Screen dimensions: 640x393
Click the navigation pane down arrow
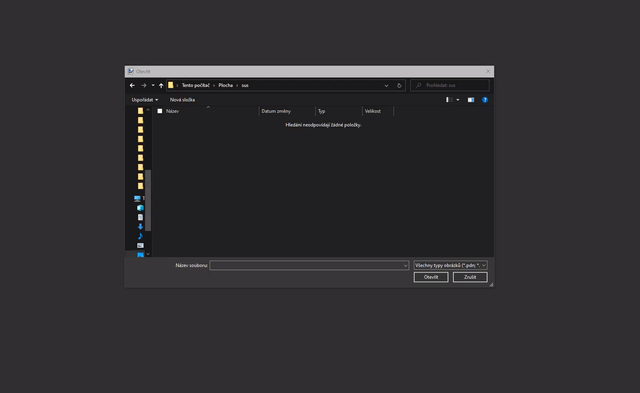point(148,254)
